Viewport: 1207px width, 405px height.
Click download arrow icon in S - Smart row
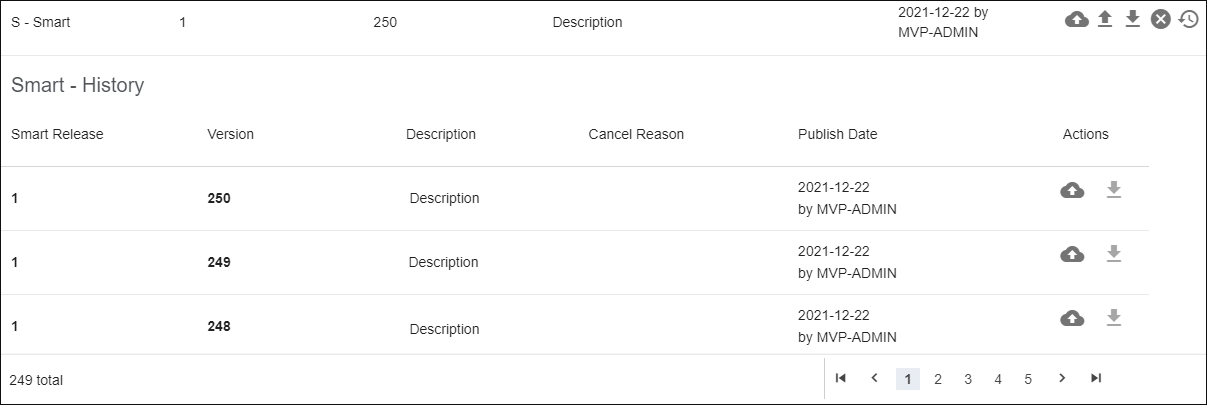pos(1133,19)
